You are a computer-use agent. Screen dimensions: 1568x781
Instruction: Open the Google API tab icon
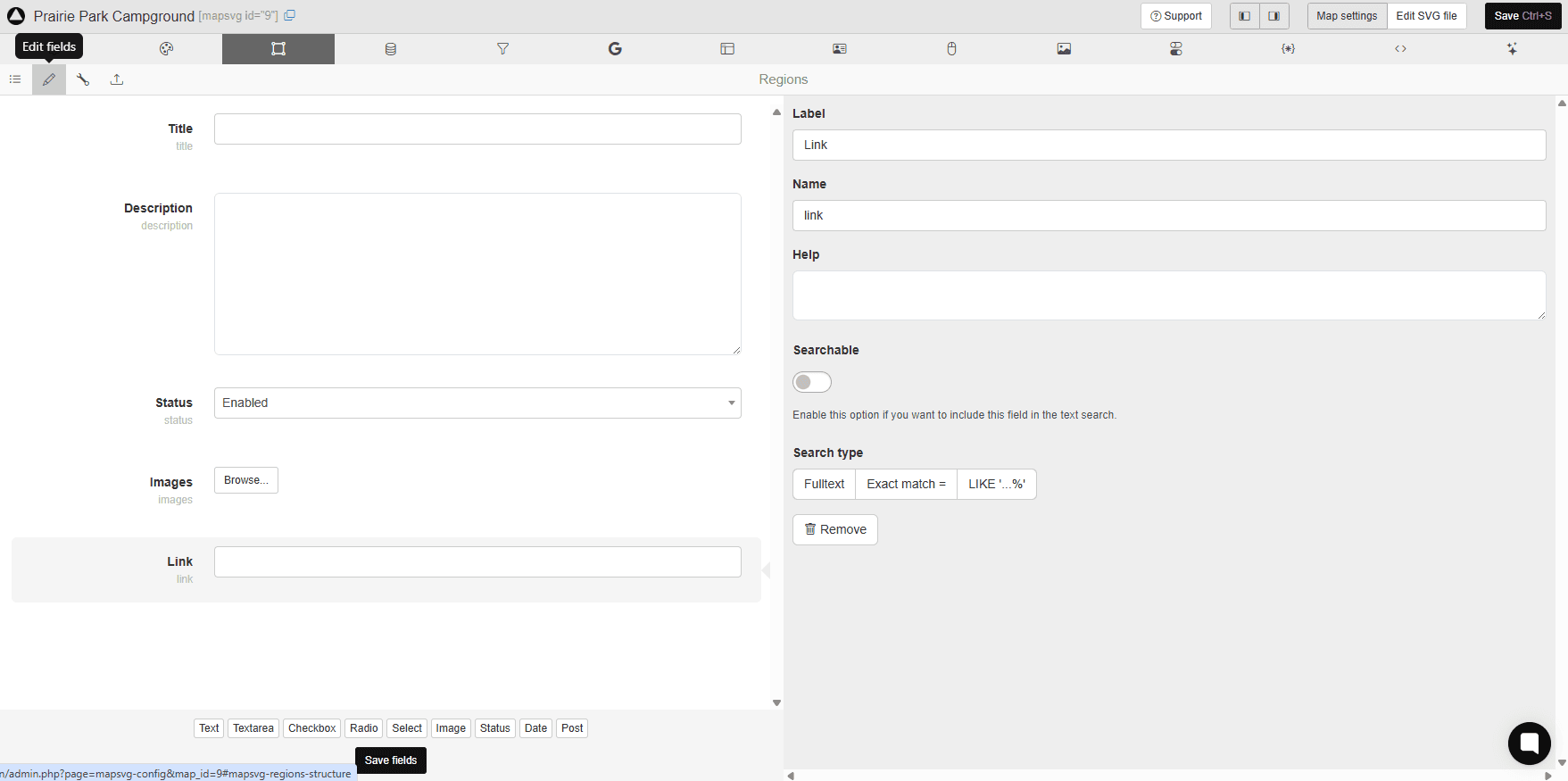pyautogui.click(x=615, y=49)
